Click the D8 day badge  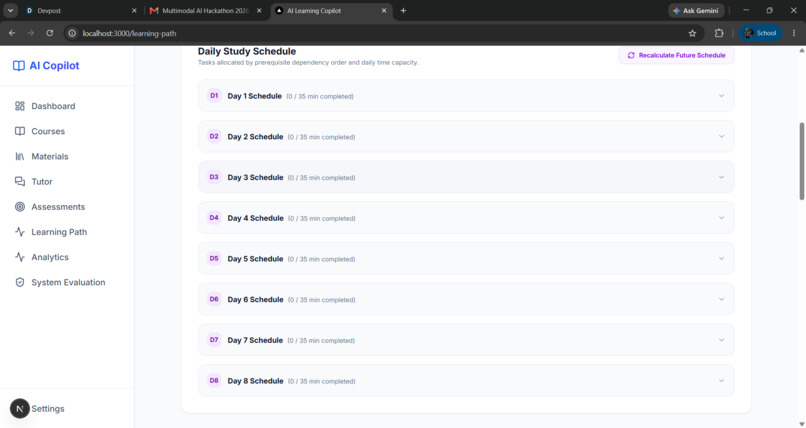coord(214,380)
